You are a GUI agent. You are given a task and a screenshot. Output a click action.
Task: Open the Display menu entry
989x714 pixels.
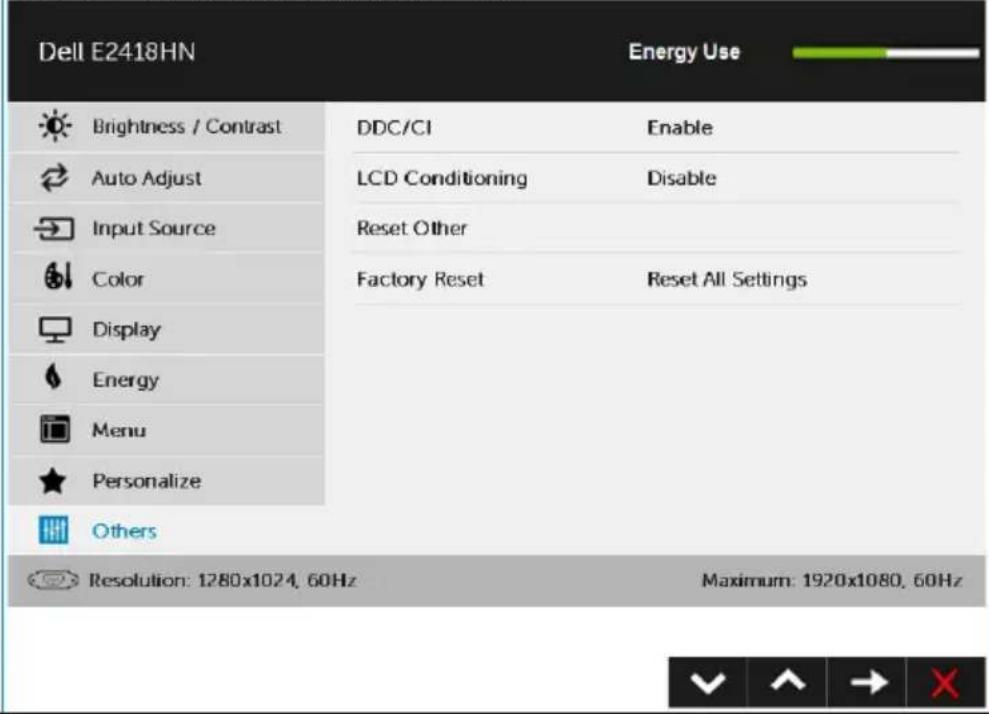pyautogui.click(x=167, y=329)
